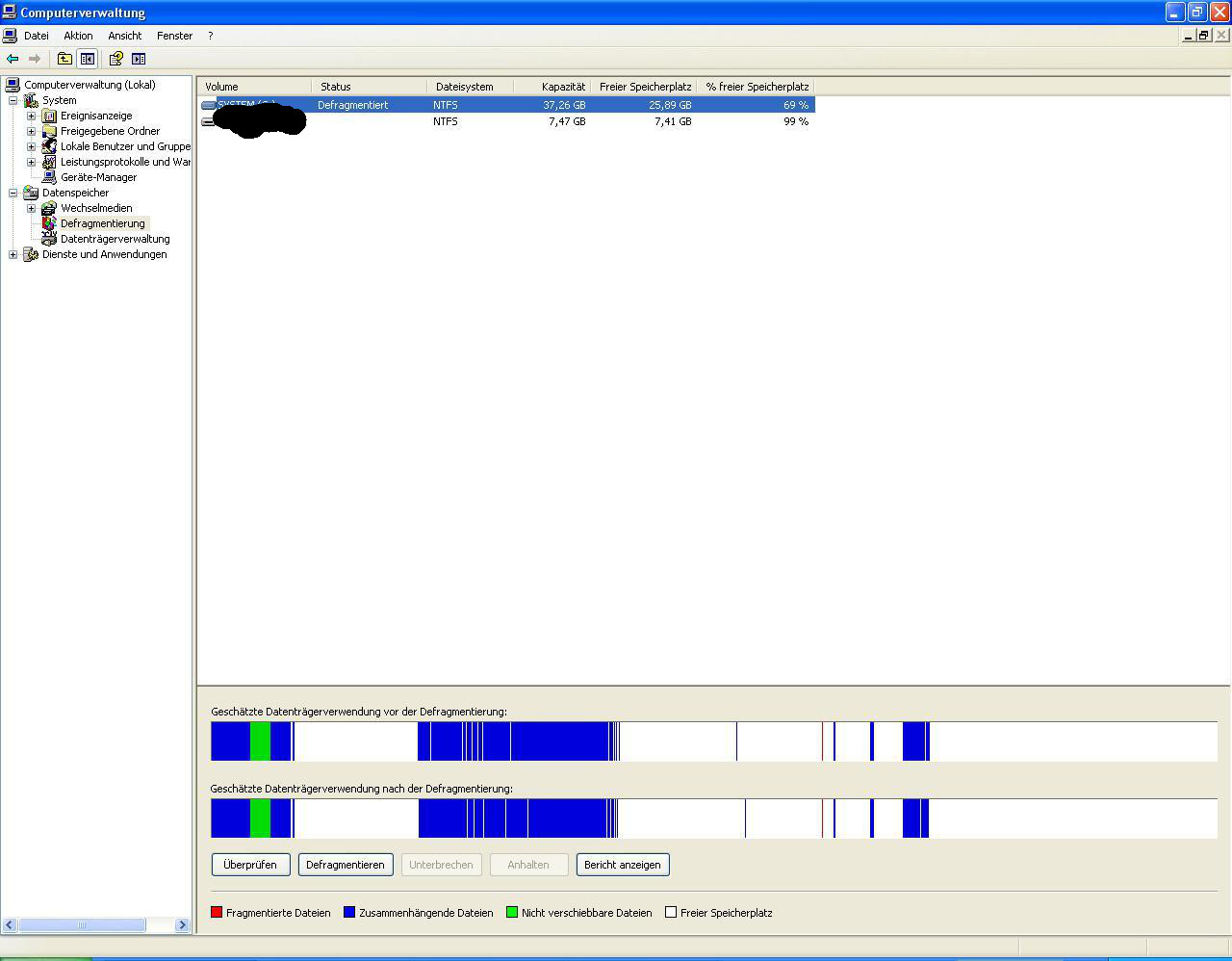
Task: Expand the Ereignisanzeige node
Action: click(31, 116)
